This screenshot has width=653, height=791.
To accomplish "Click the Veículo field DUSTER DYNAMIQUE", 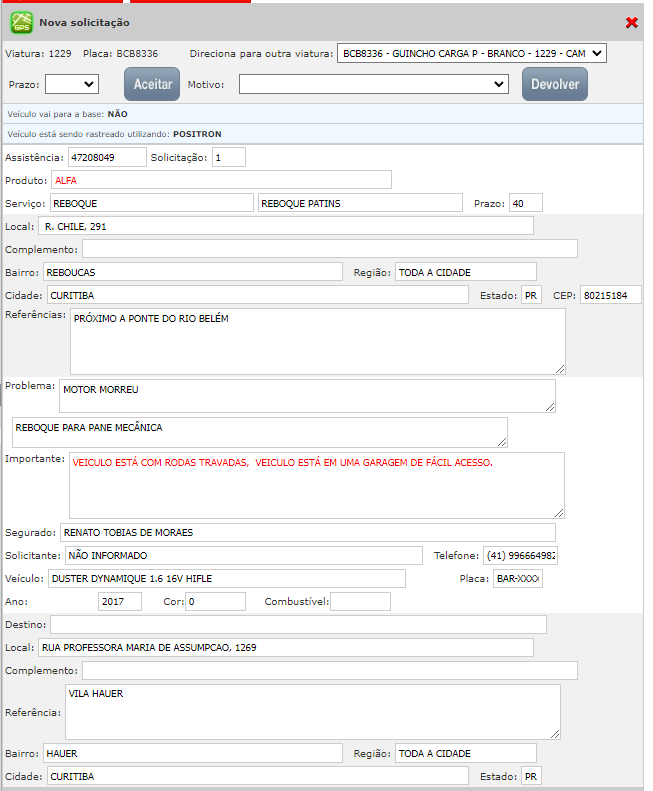I will (x=226, y=578).
